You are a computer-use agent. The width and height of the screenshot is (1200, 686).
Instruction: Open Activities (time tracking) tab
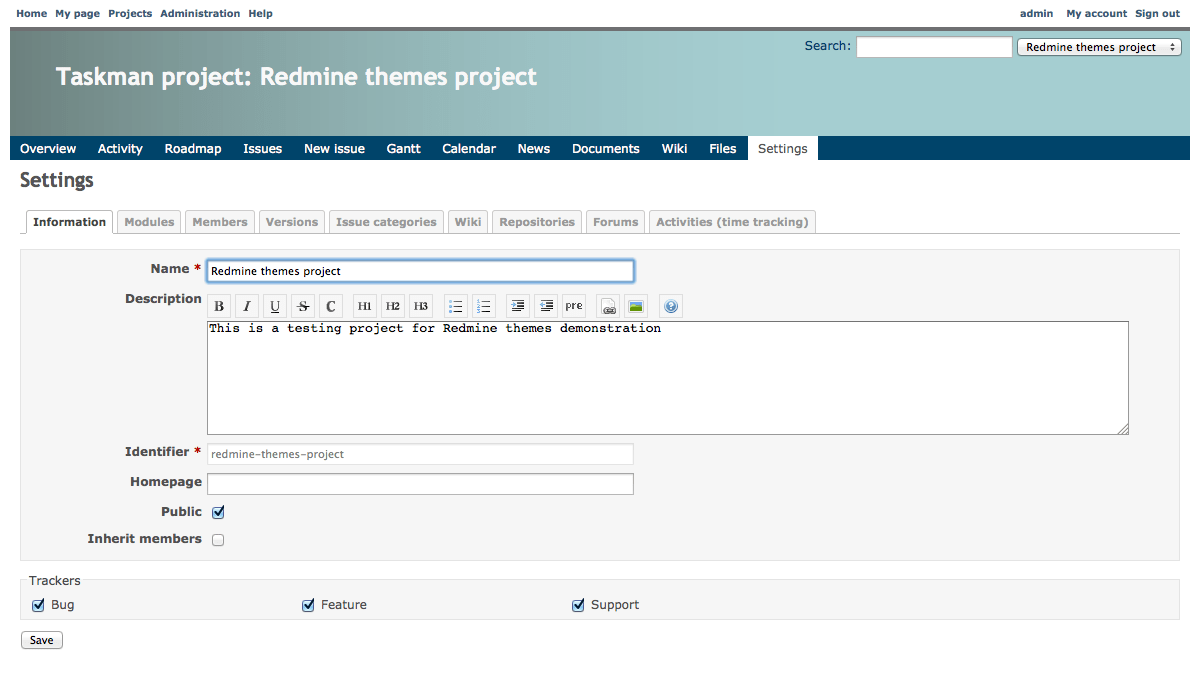point(732,222)
